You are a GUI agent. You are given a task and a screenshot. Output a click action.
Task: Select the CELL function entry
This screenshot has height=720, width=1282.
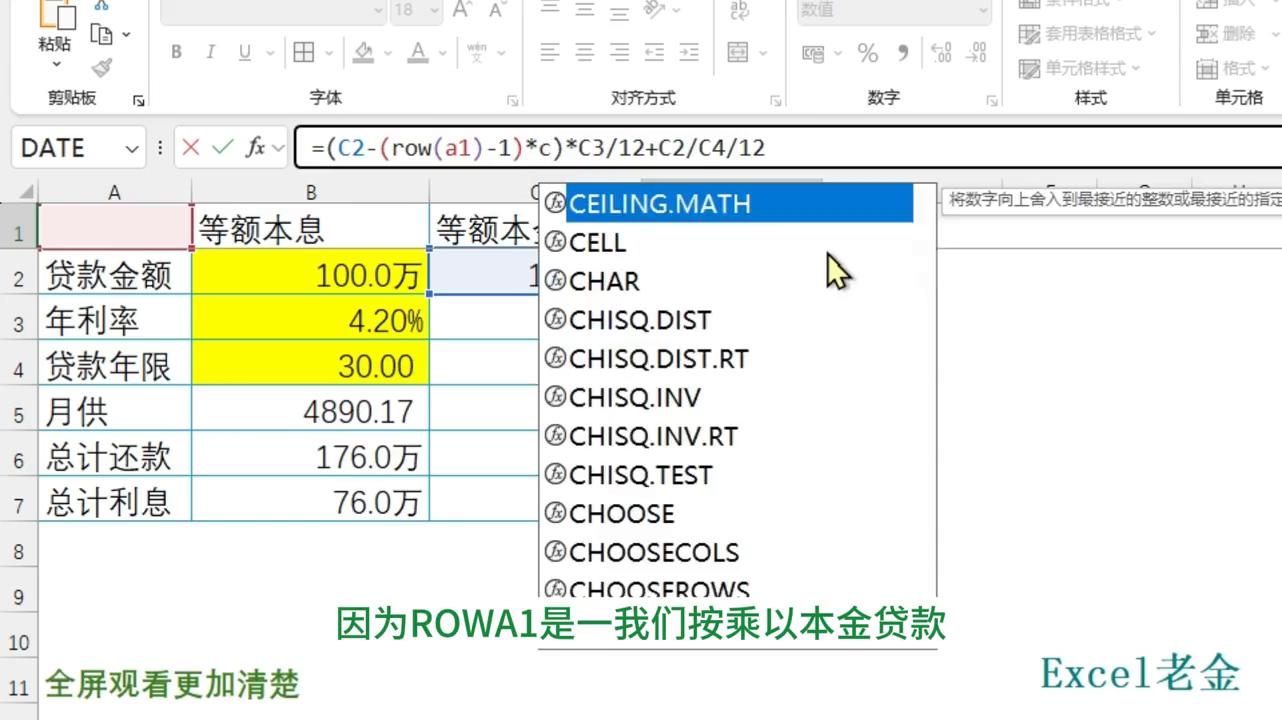pyautogui.click(x=598, y=242)
